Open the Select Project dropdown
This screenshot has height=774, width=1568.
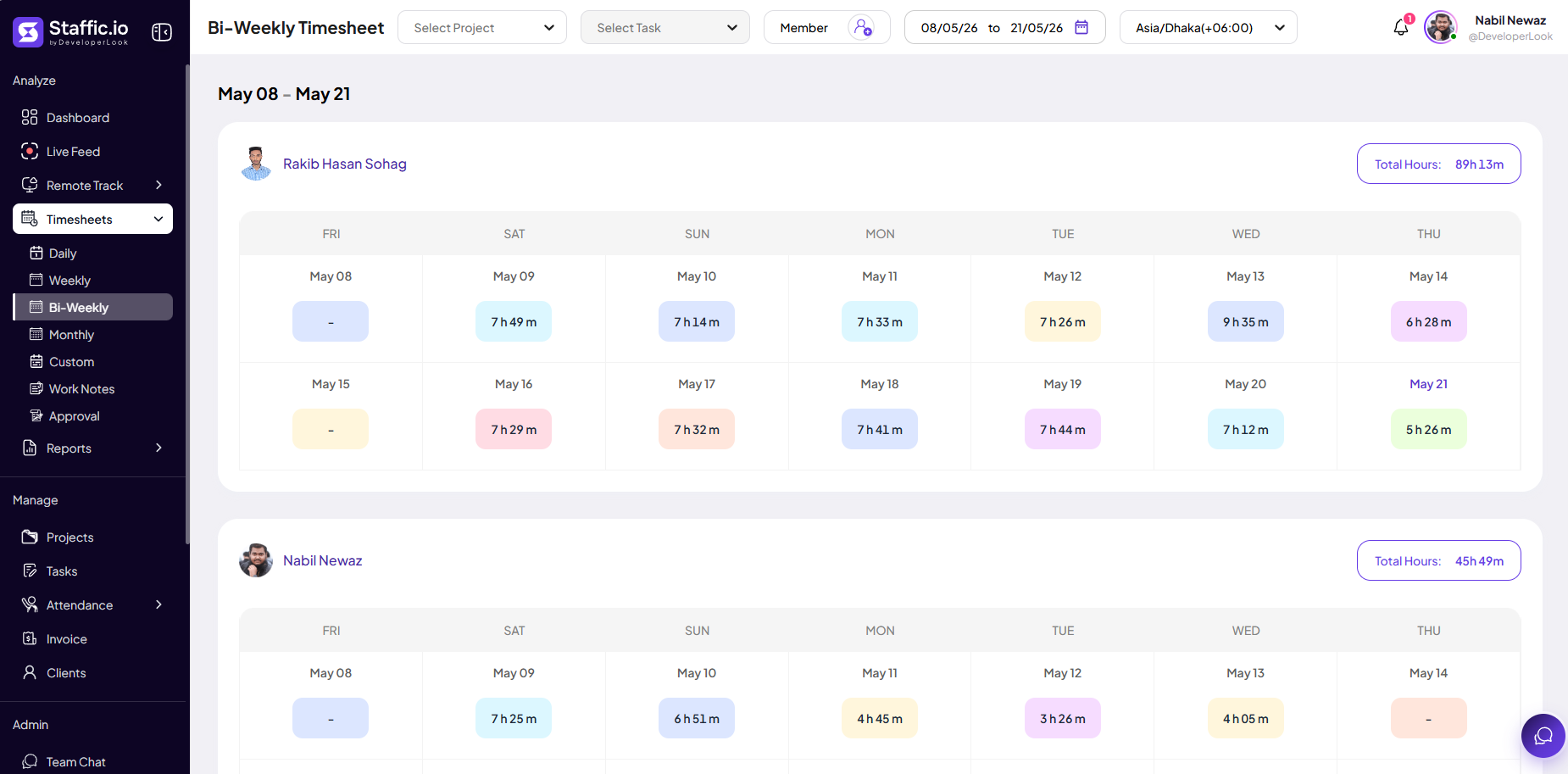tap(482, 27)
